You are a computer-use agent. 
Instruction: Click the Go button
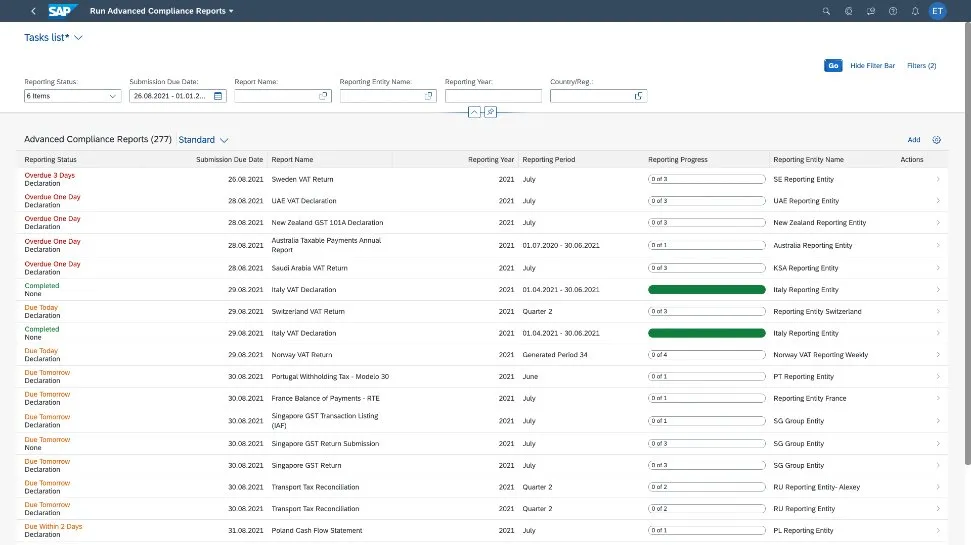click(832, 65)
